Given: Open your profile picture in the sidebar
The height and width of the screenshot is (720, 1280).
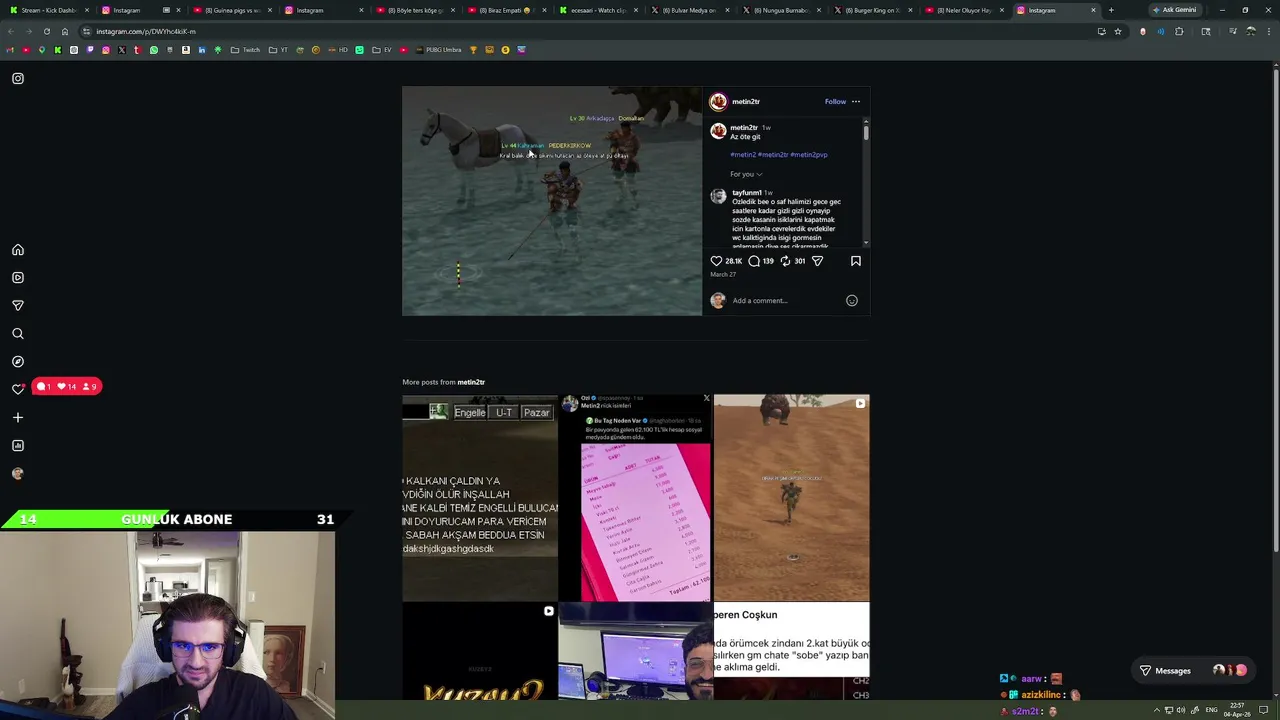Looking at the screenshot, I should click(x=18, y=474).
